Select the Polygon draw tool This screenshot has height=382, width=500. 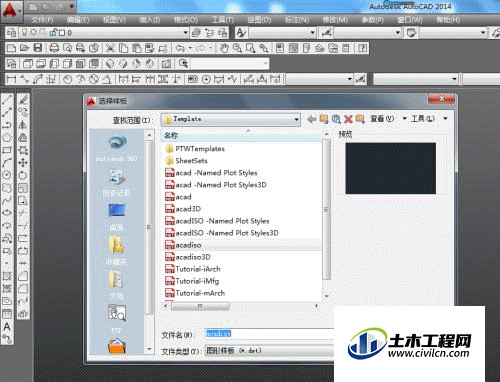point(7,137)
